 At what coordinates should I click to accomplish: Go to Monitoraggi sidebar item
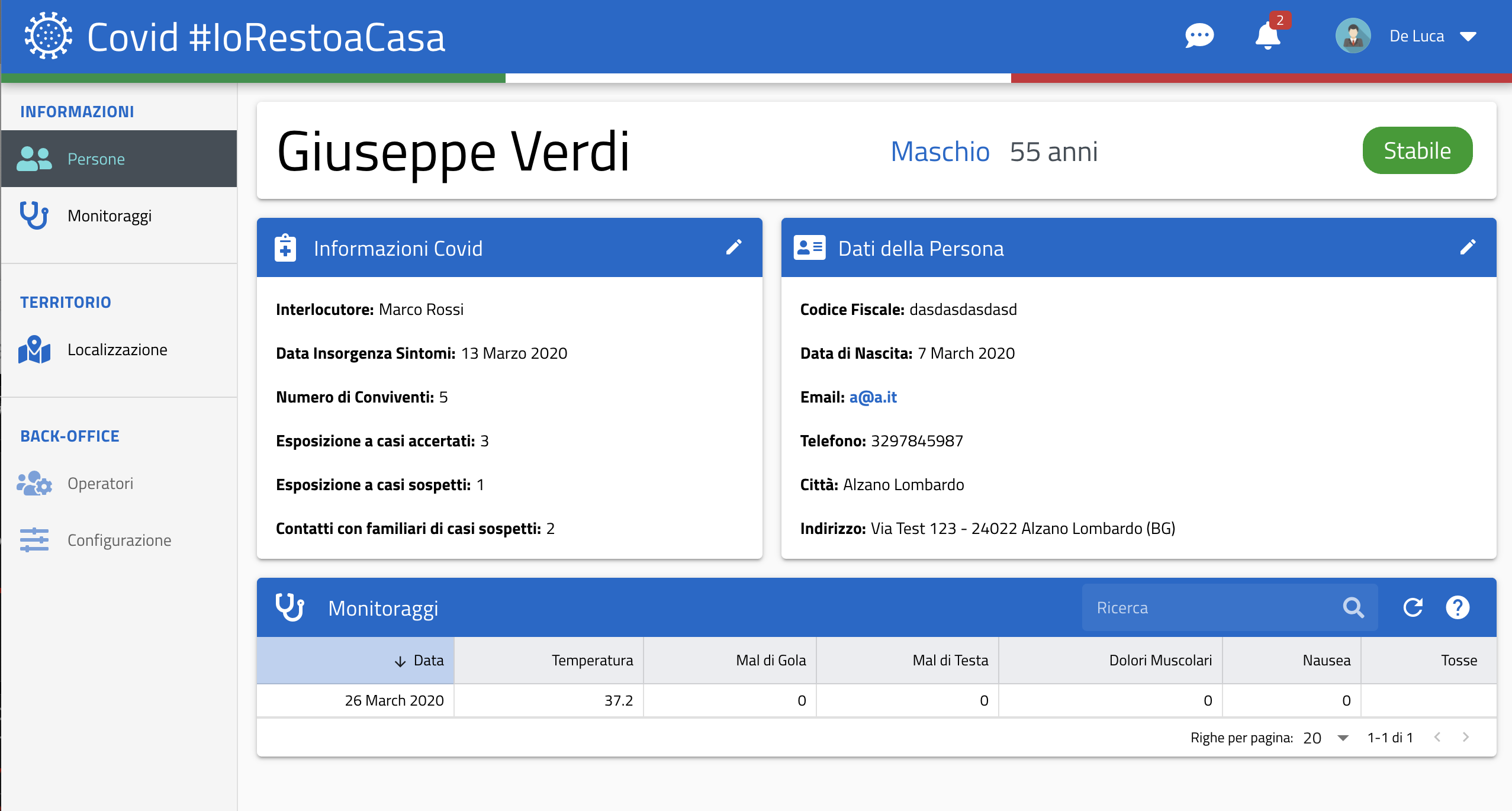pos(110,215)
